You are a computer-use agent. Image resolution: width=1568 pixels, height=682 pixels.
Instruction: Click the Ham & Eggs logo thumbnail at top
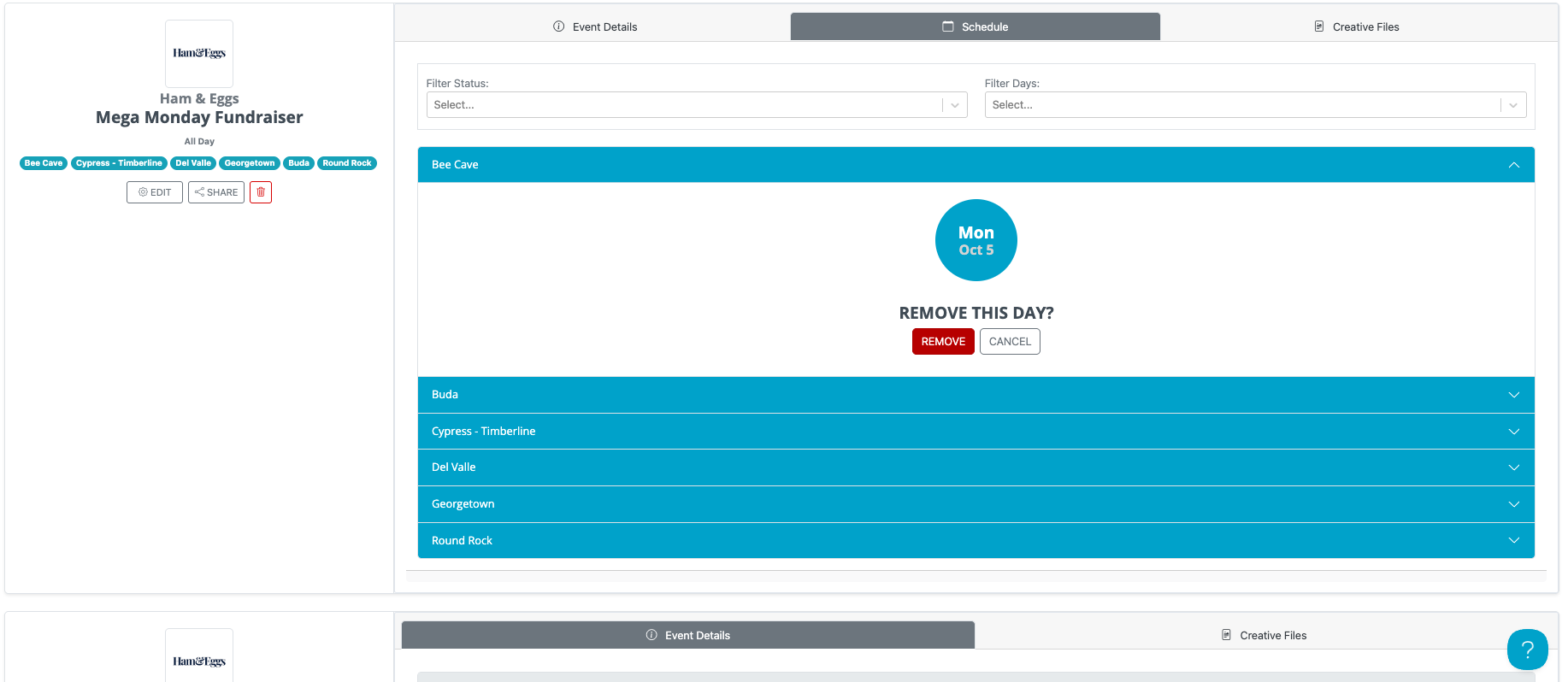[x=199, y=53]
